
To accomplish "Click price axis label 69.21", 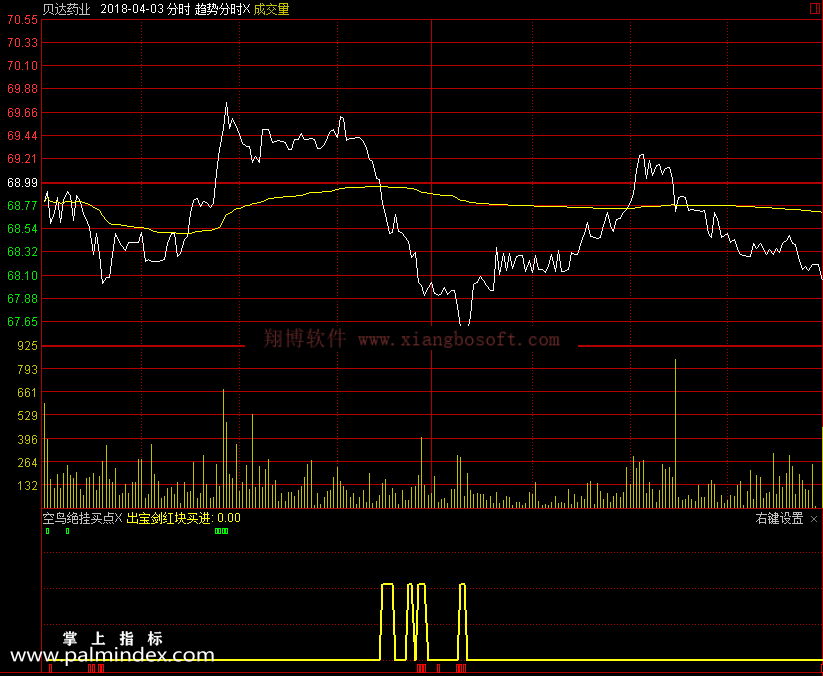I will [x=23, y=159].
